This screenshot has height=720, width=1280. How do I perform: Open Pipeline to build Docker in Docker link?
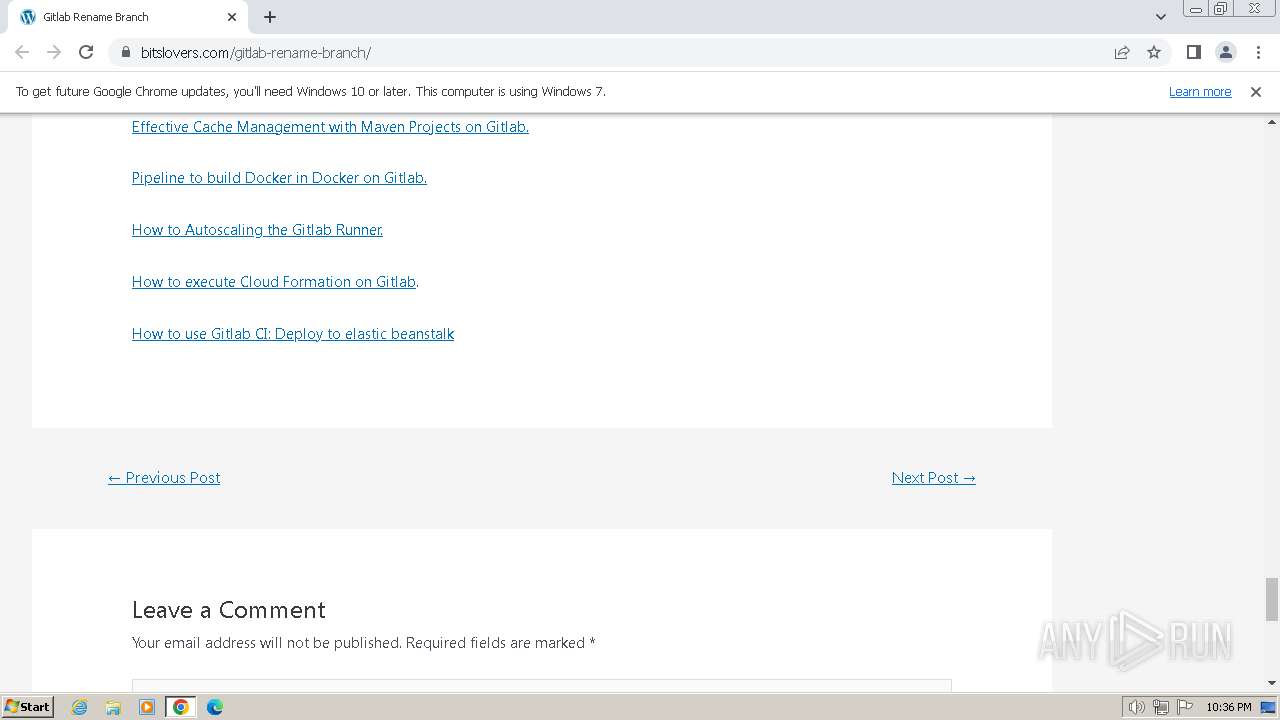tap(279, 178)
